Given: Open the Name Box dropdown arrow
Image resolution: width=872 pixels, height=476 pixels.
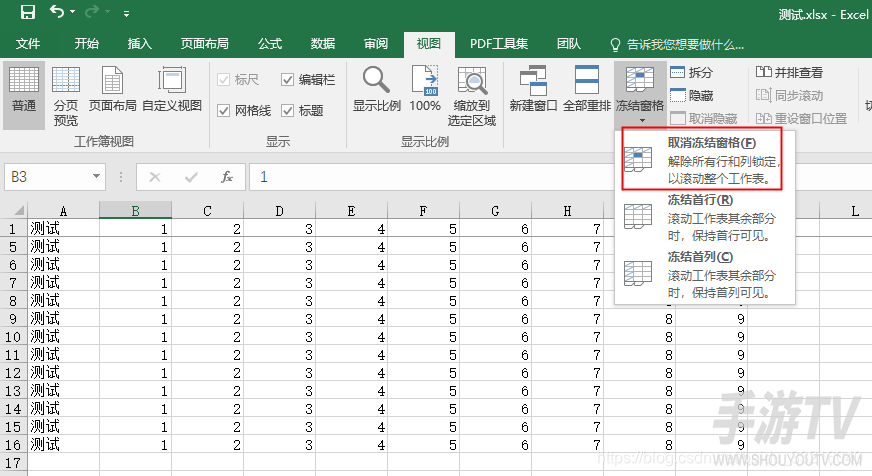Looking at the screenshot, I should point(96,177).
